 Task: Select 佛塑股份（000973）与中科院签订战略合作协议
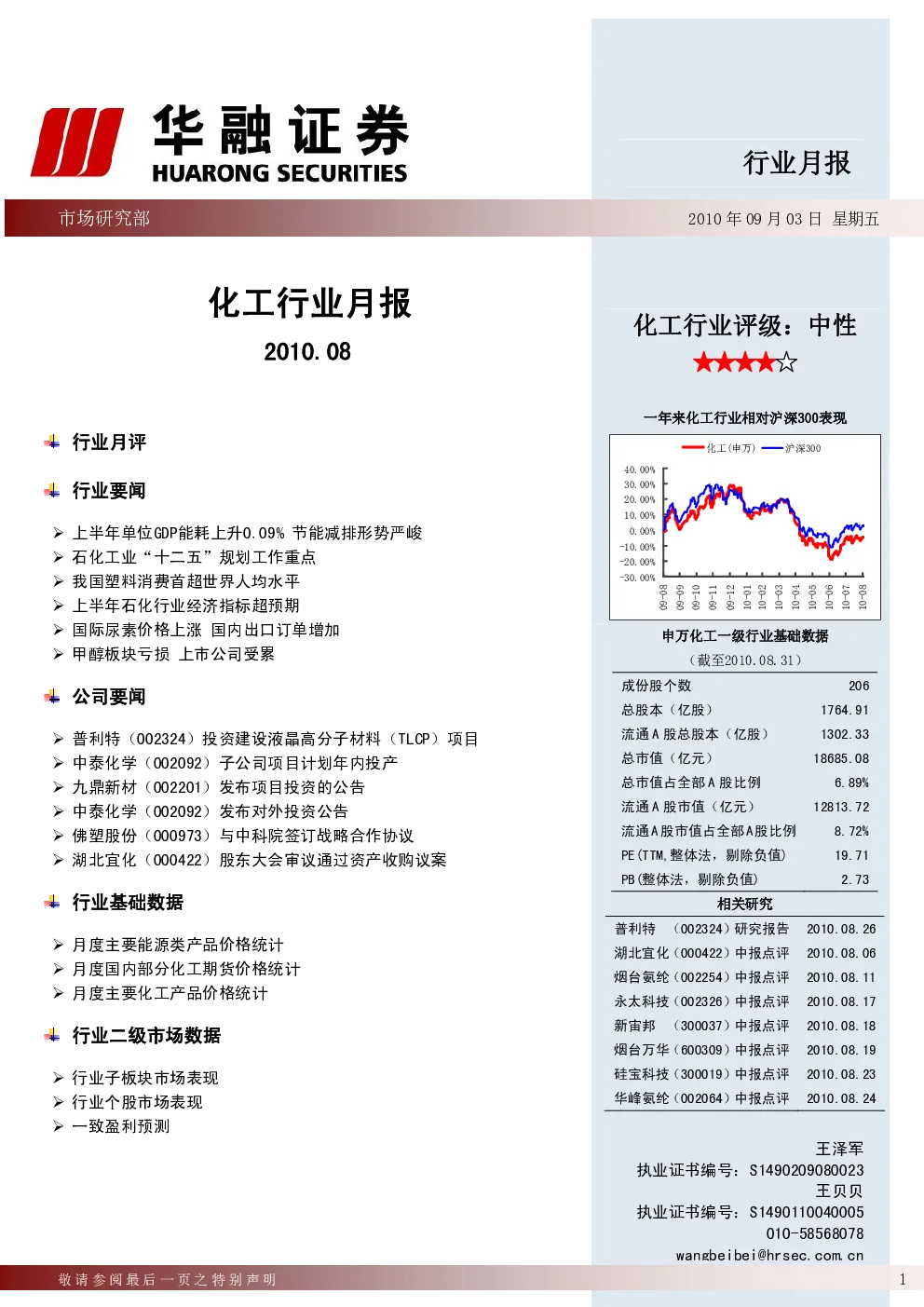[x=243, y=836]
